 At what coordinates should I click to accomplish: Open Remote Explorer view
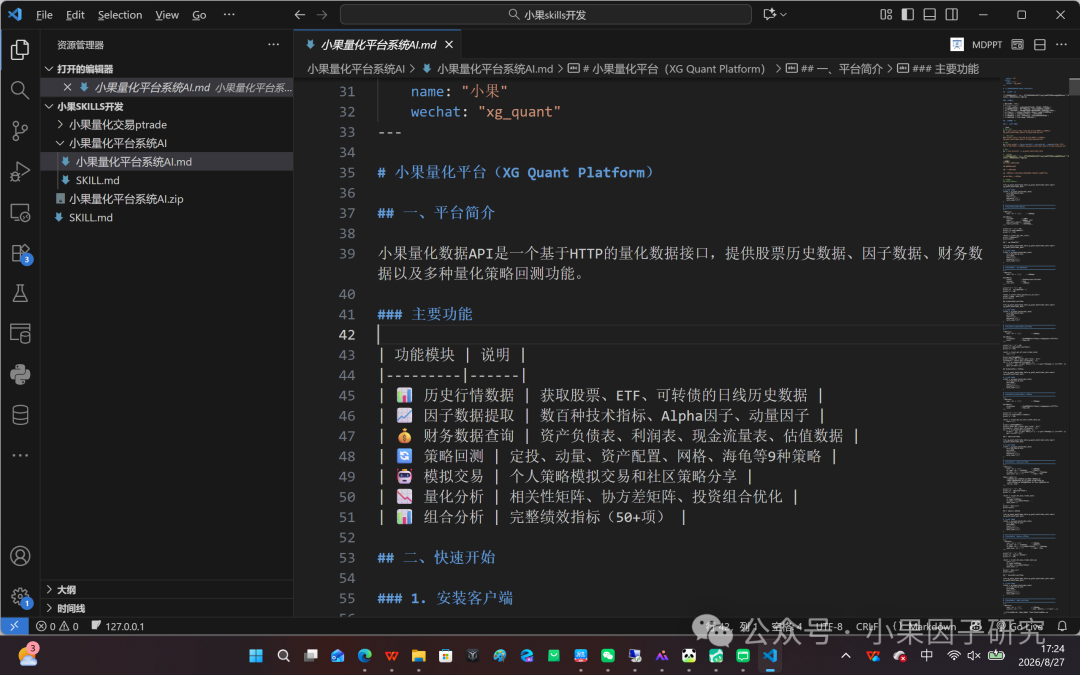click(20, 212)
